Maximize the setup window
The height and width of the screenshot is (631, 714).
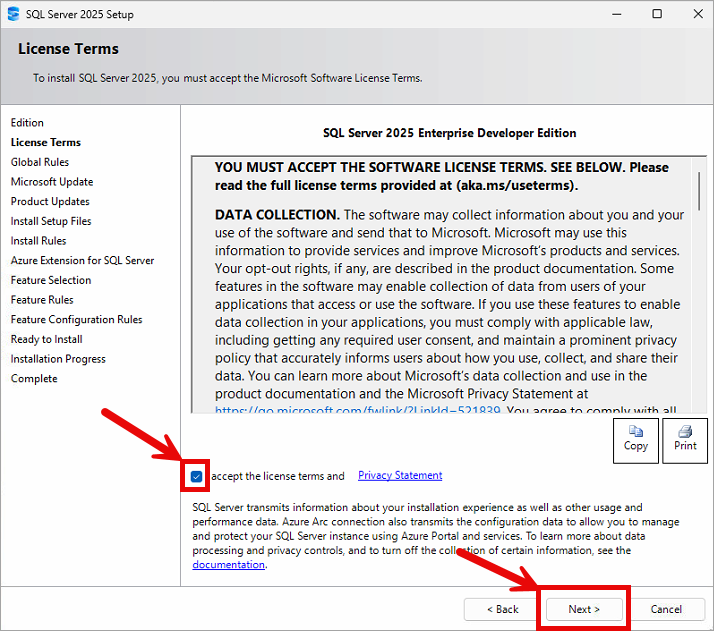click(656, 15)
